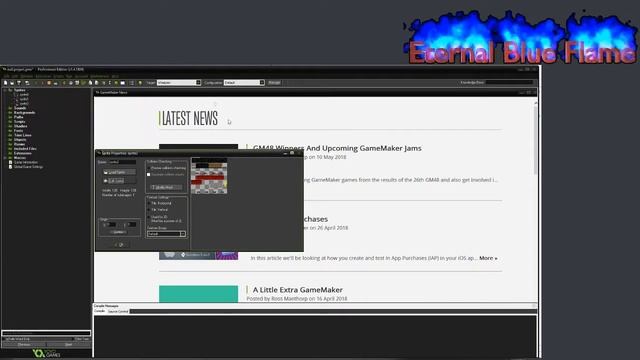
Task: Click the Manage configurations button
Action: click(274, 82)
